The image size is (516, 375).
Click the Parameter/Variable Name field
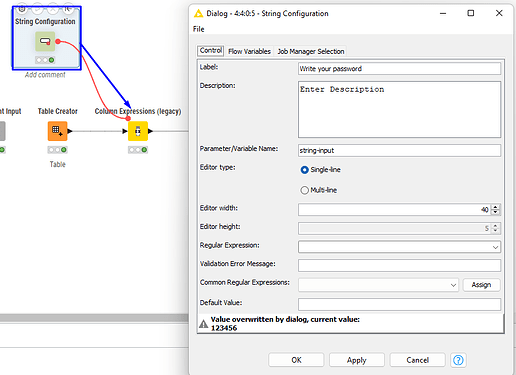click(x=399, y=150)
